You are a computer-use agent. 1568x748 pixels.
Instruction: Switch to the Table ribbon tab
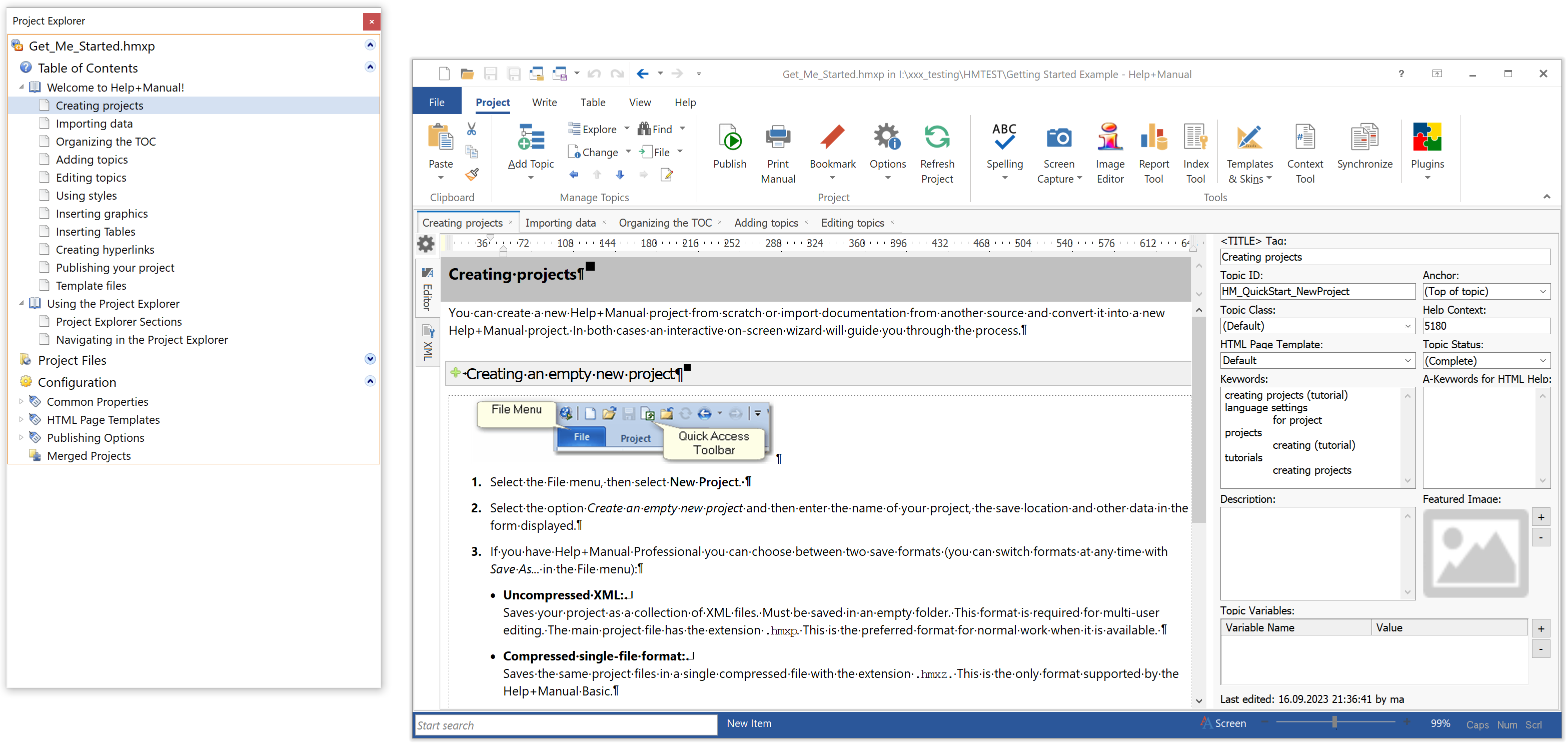(x=592, y=102)
